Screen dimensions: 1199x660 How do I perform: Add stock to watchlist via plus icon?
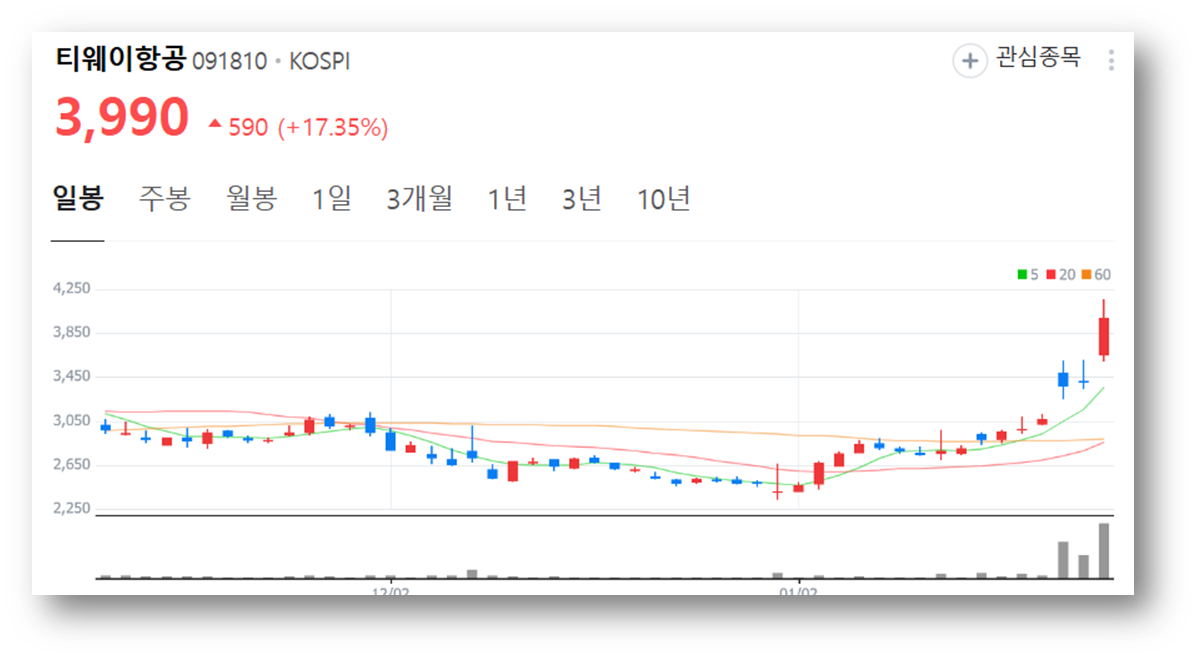click(x=970, y=60)
